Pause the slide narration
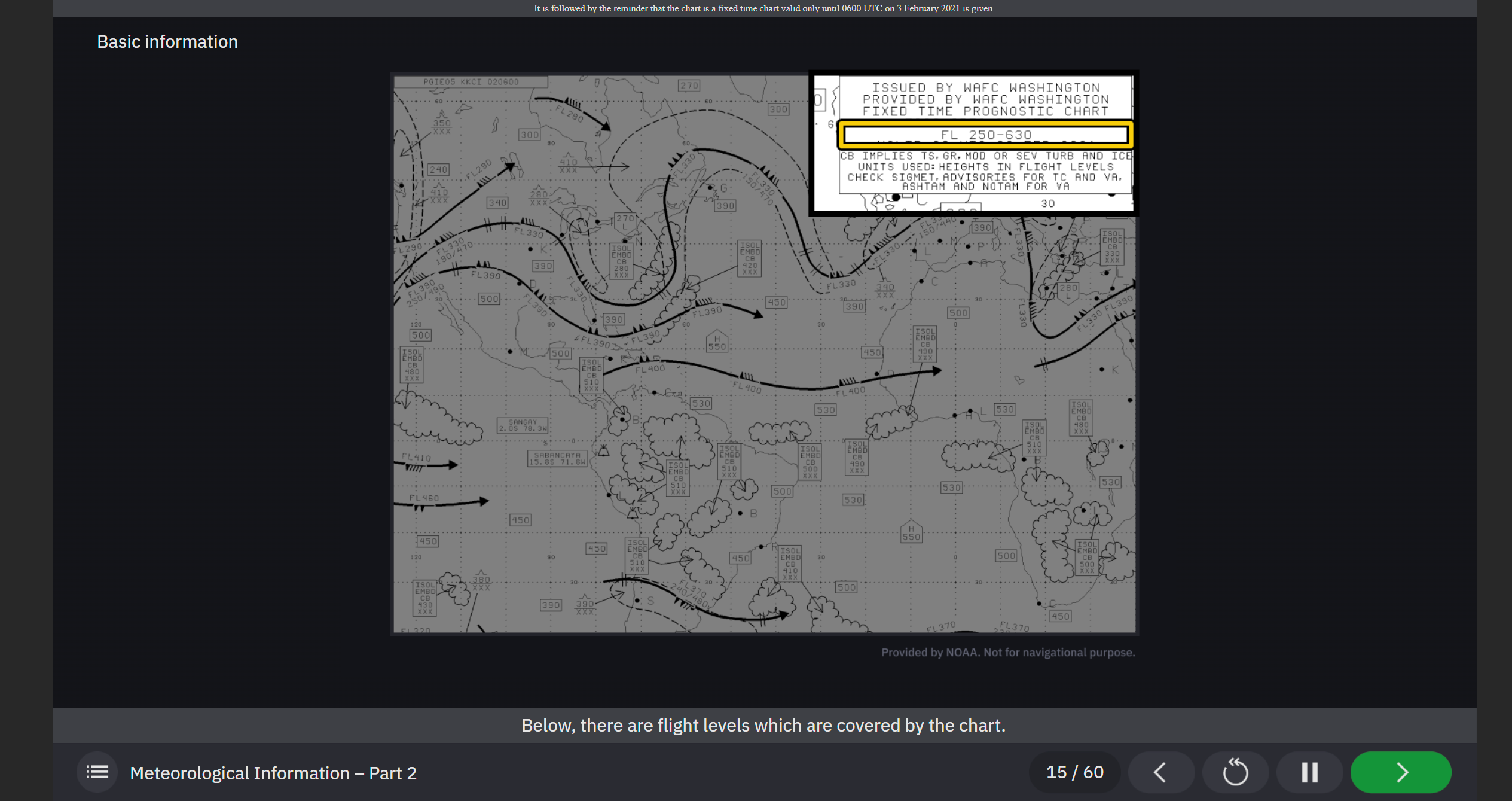Viewport: 1512px width, 801px height. pos(1309,772)
